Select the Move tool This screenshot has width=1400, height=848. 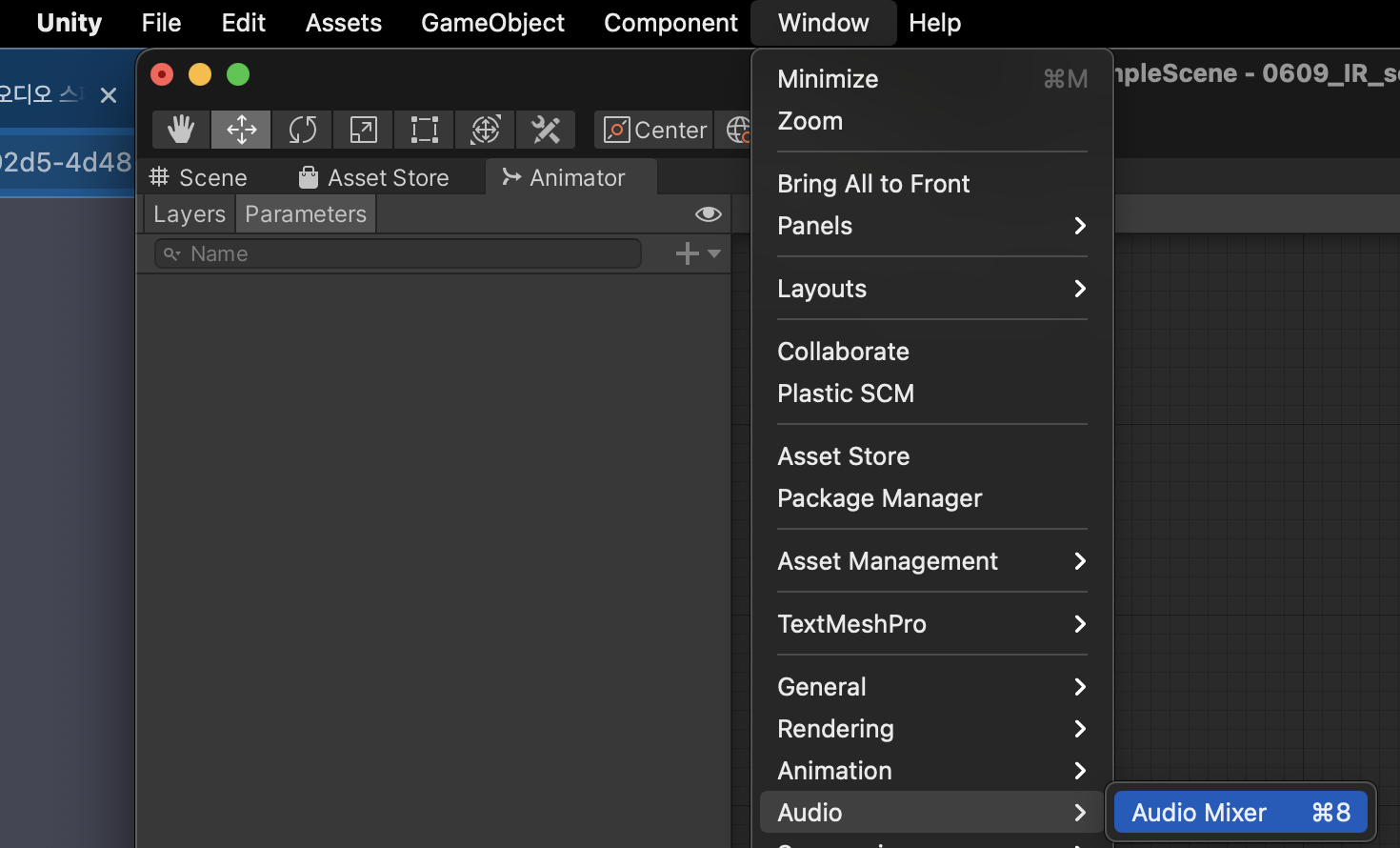point(241,130)
